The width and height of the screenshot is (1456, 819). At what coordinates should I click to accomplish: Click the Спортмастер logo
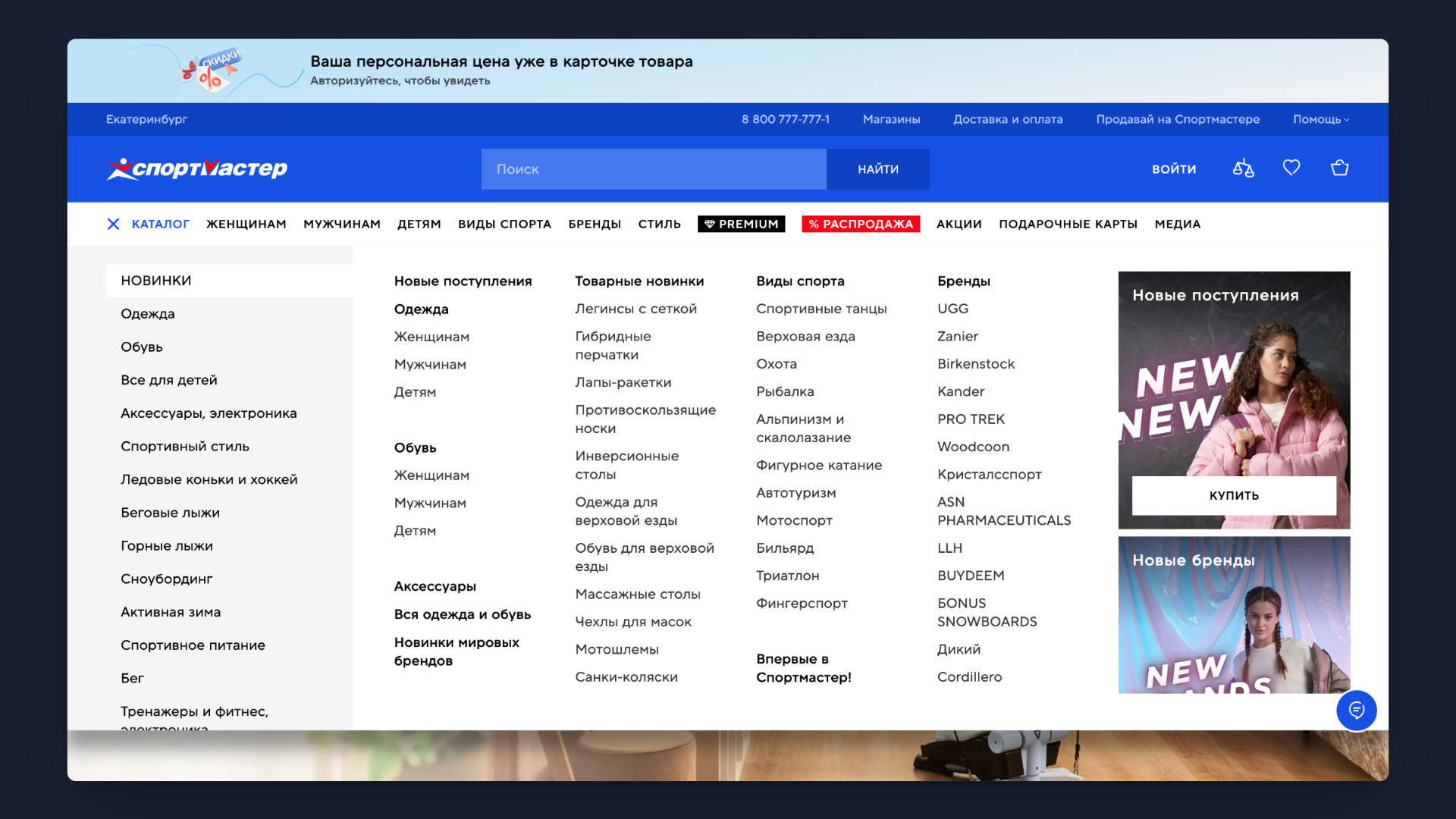[x=196, y=168]
